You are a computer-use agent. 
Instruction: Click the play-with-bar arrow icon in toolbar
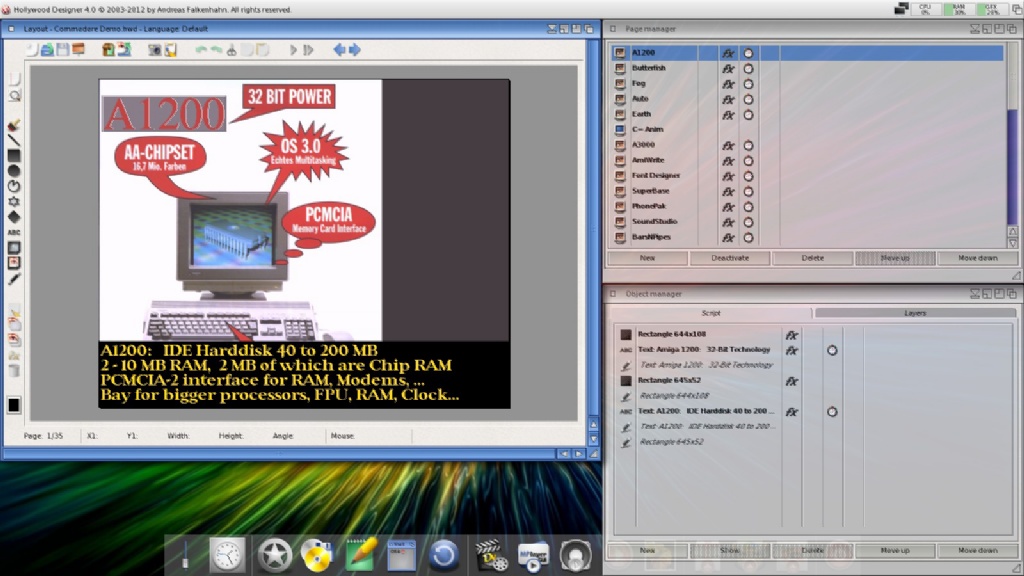[x=308, y=50]
